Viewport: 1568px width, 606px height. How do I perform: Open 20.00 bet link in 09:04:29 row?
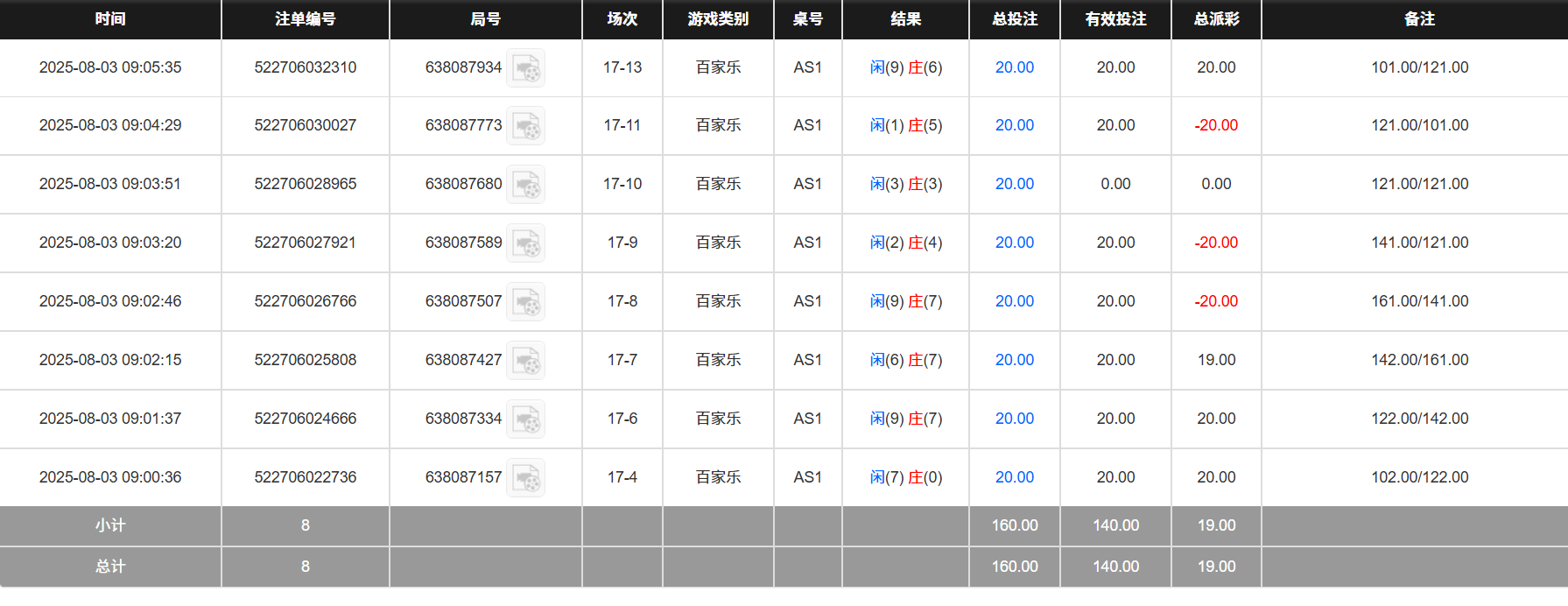1014,125
